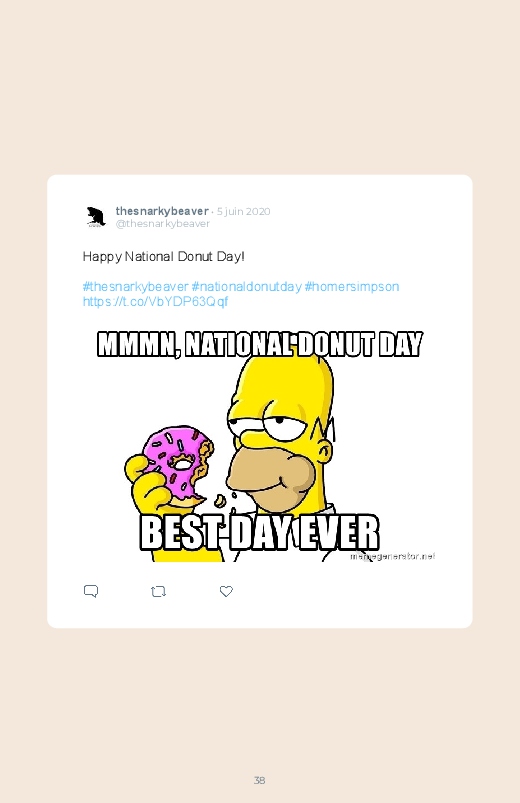The height and width of the screenshot is (803, 520).
Task: Open the beaver profile avatar
Action: (96, 217)
